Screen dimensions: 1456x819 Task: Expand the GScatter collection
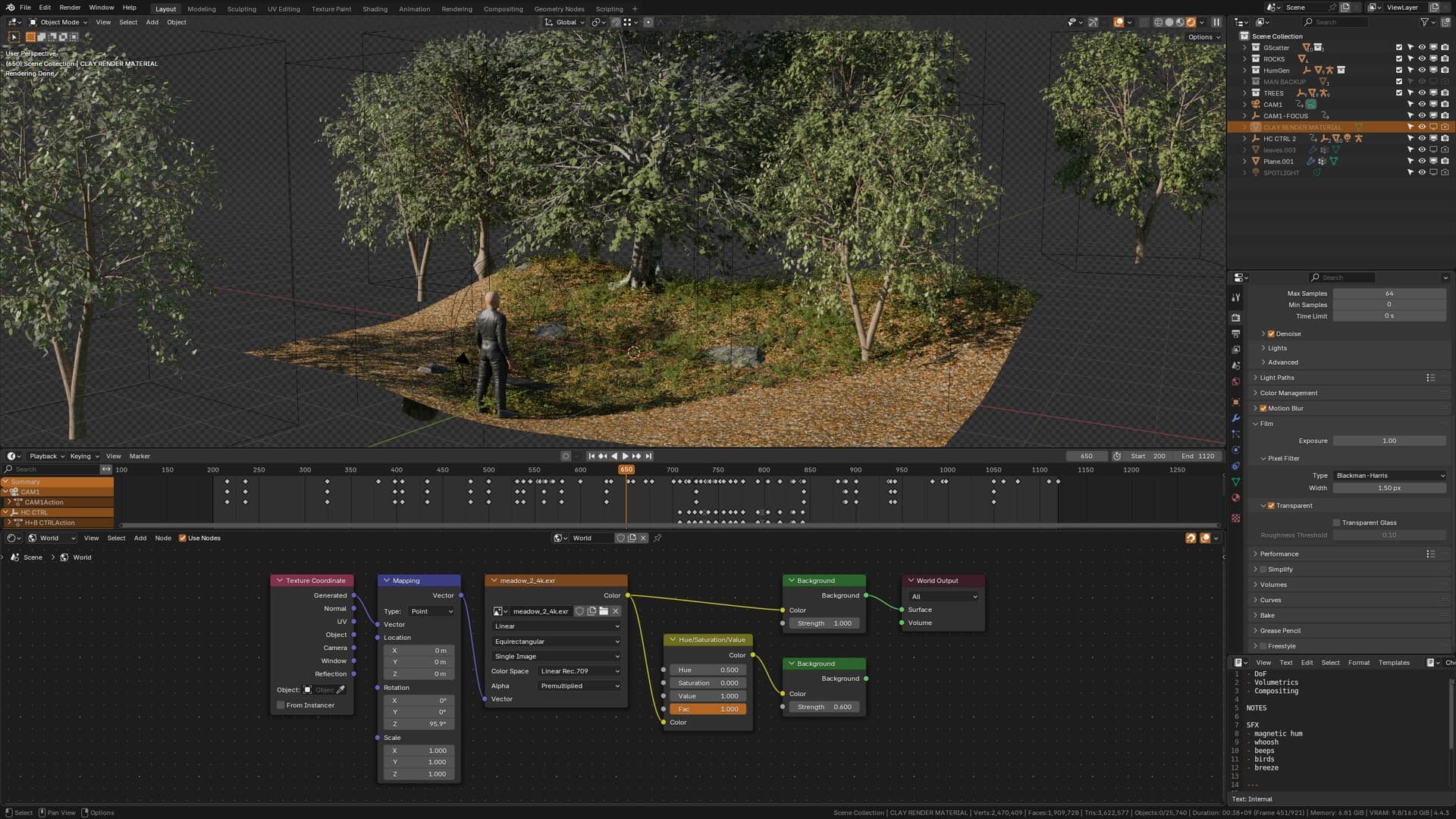[x=1244, y=48]
